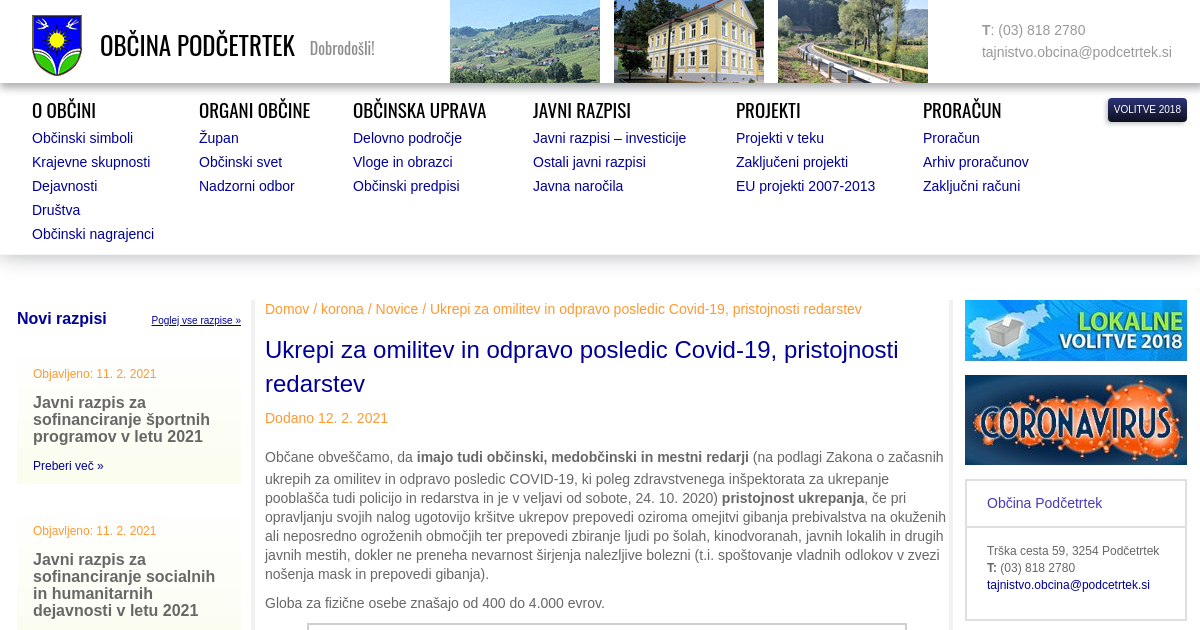Open the Župan menu link
The image size is (1200, 630).
coord(218,138)
